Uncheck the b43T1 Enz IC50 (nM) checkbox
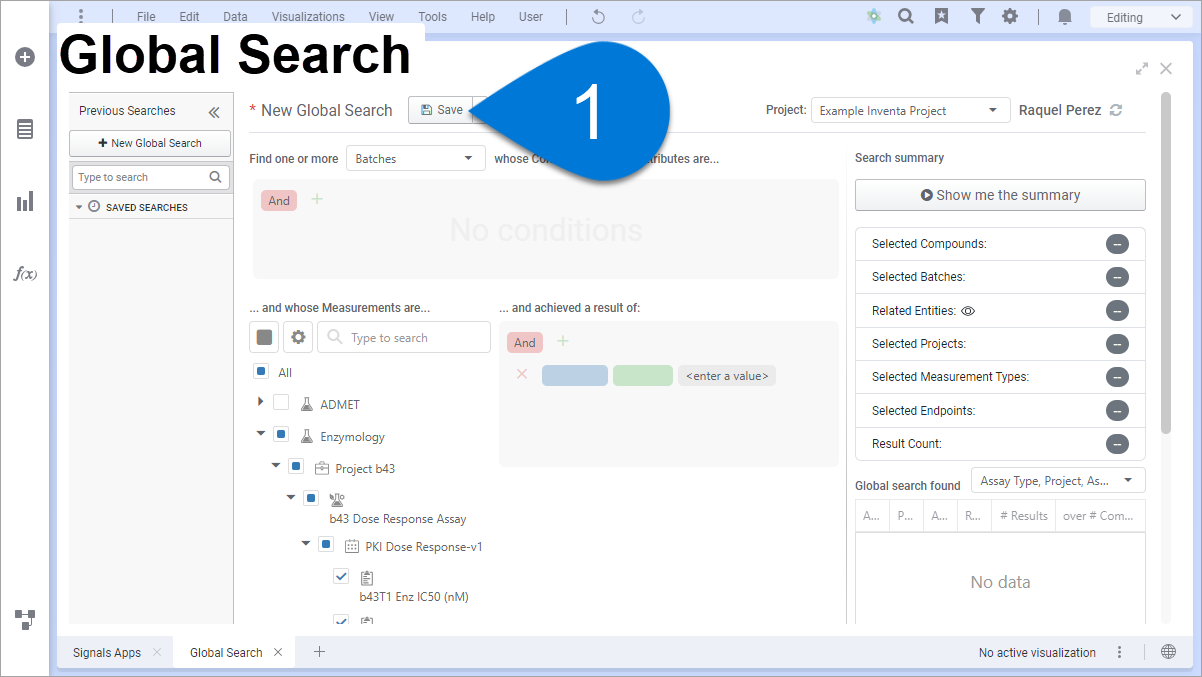1202x677 pixels. tap(341, 576)
